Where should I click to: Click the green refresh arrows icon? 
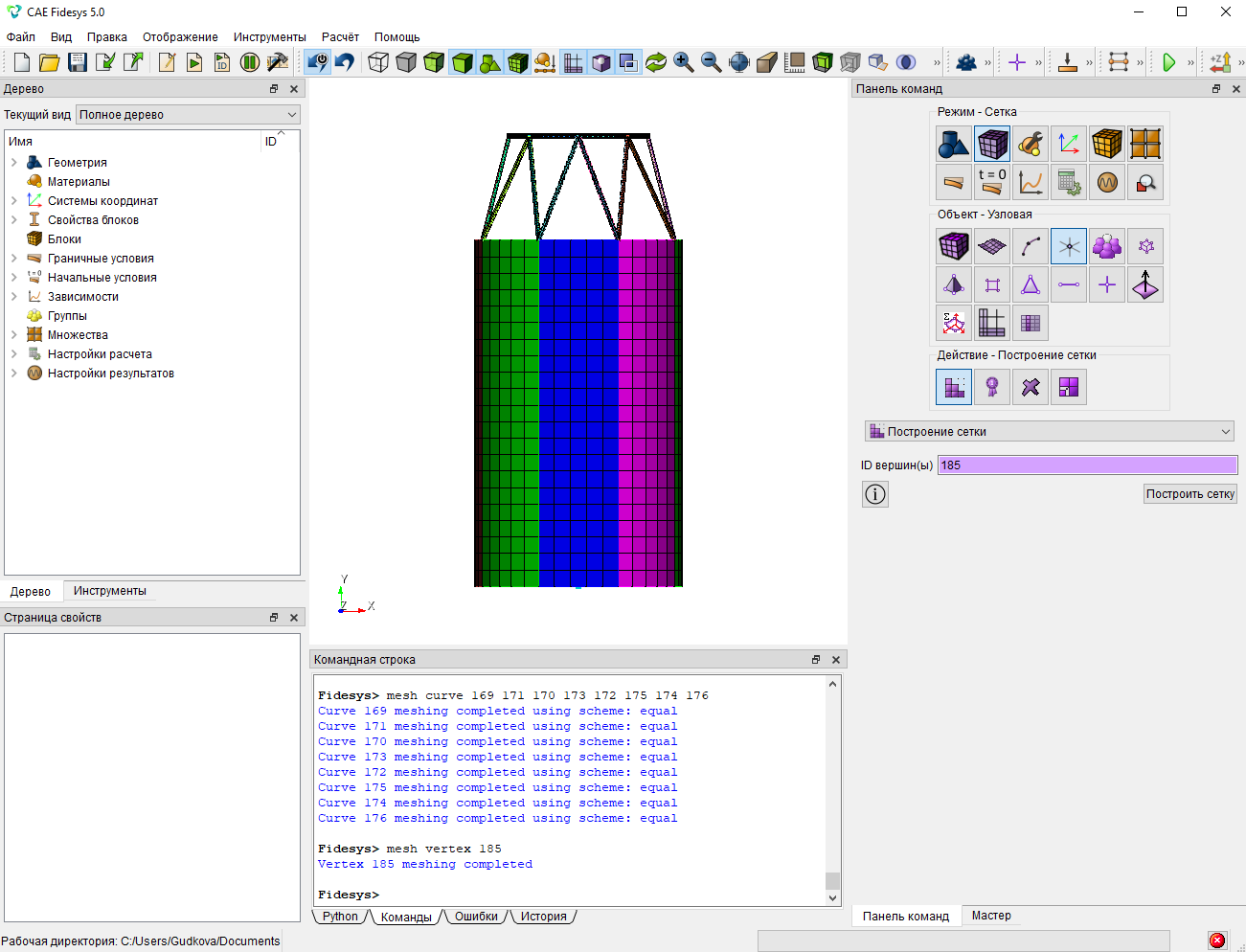(656, 62)
